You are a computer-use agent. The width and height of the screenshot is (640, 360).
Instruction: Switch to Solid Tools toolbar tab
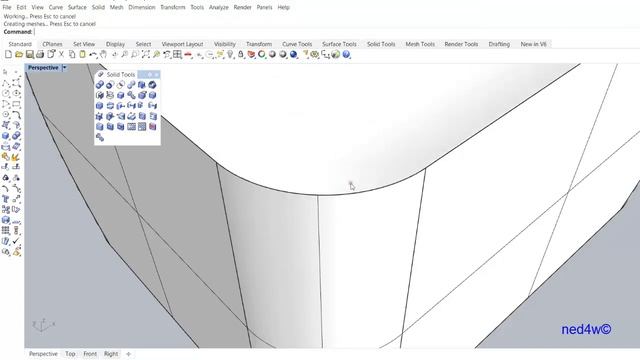coord(381,44)
